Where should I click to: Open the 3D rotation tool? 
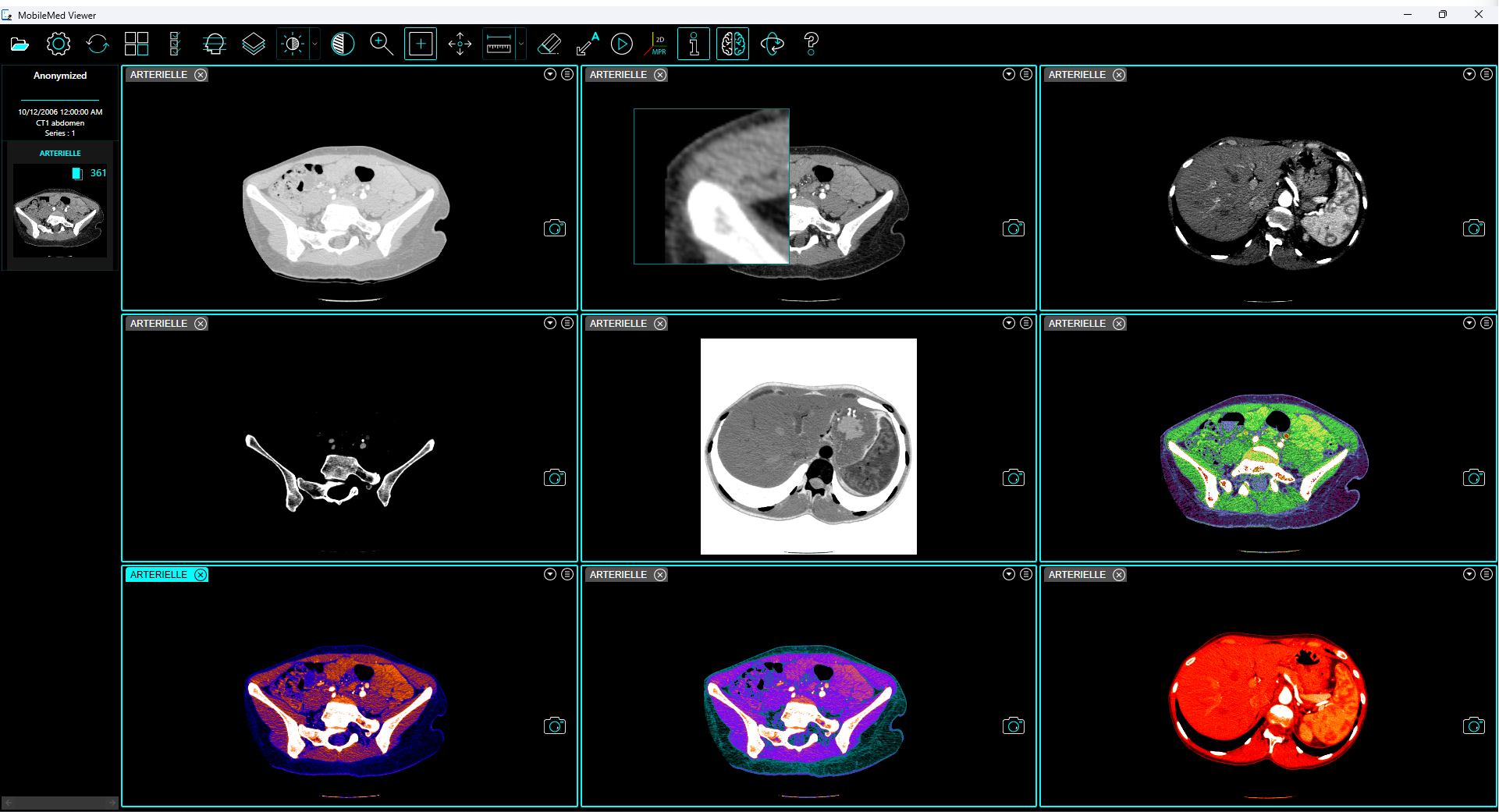point(773,44)
